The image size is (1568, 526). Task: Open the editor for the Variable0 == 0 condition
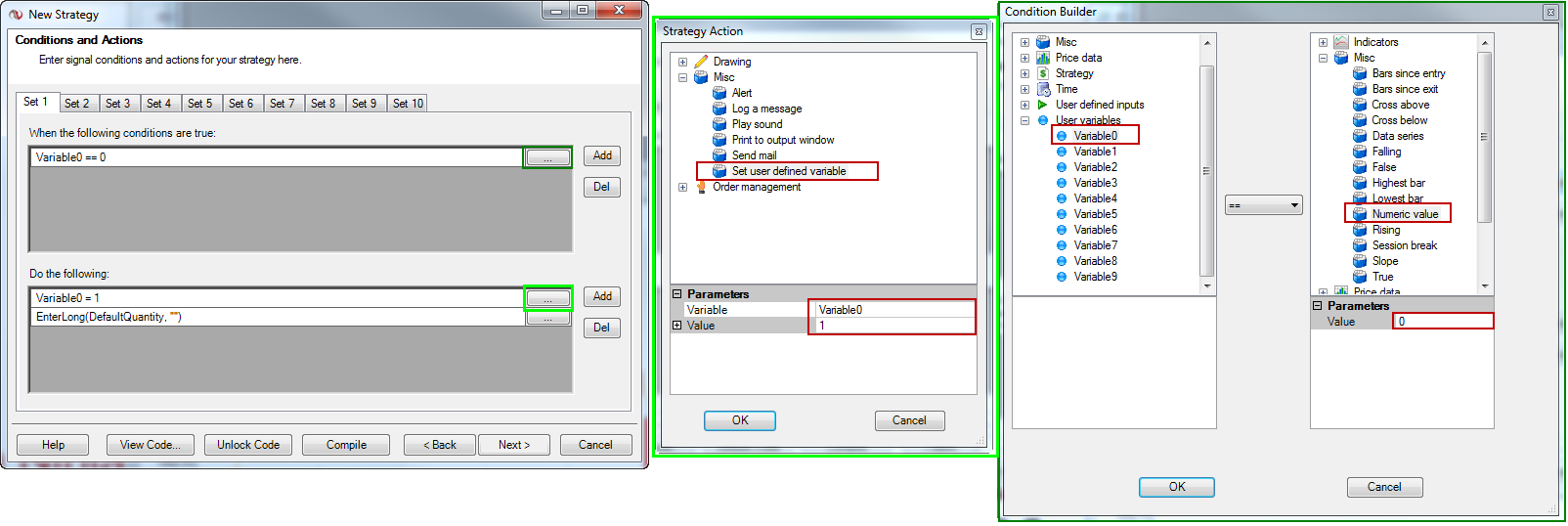click(547, 157)
